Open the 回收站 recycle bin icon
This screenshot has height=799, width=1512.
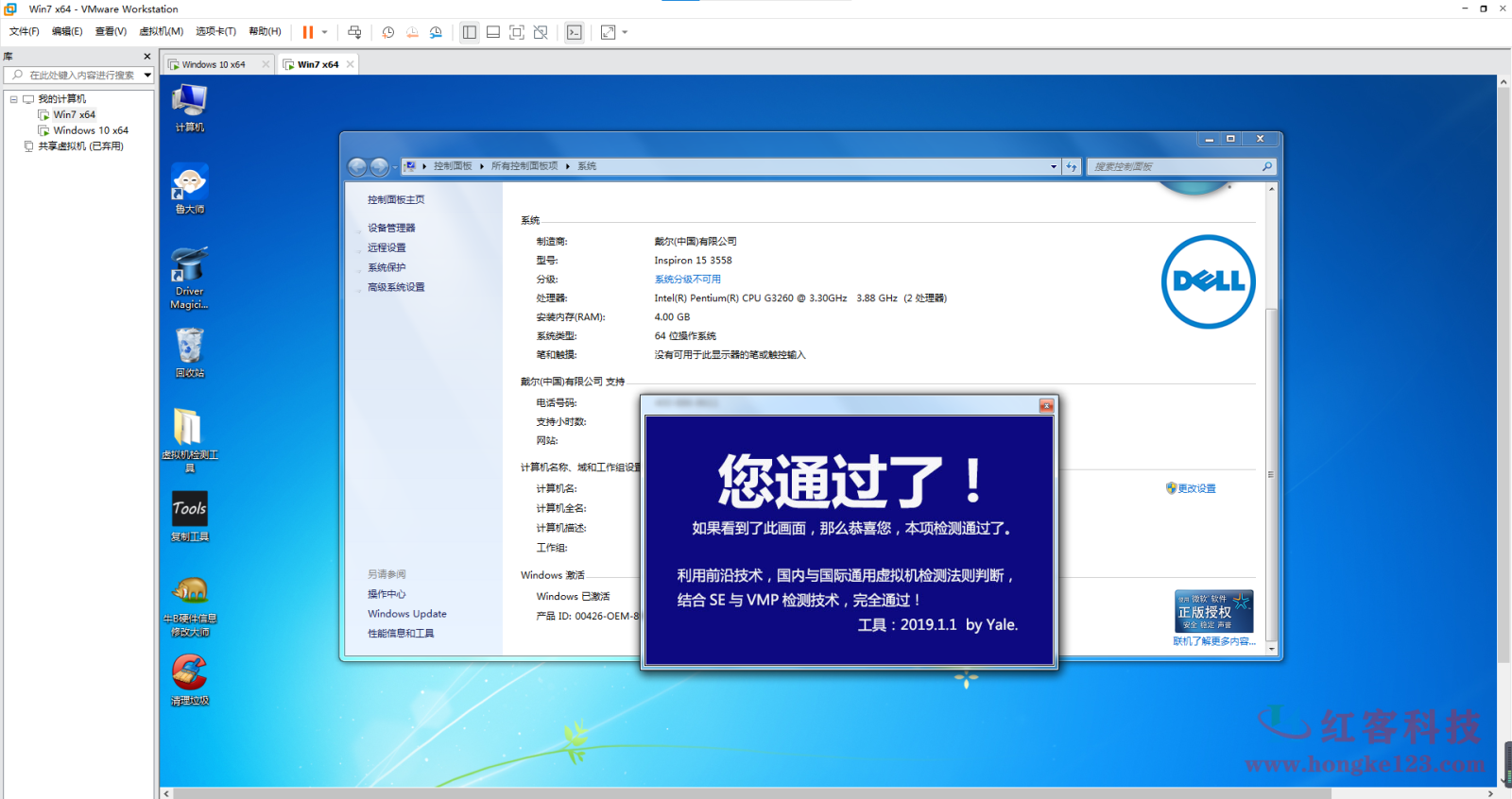(189, 352)
